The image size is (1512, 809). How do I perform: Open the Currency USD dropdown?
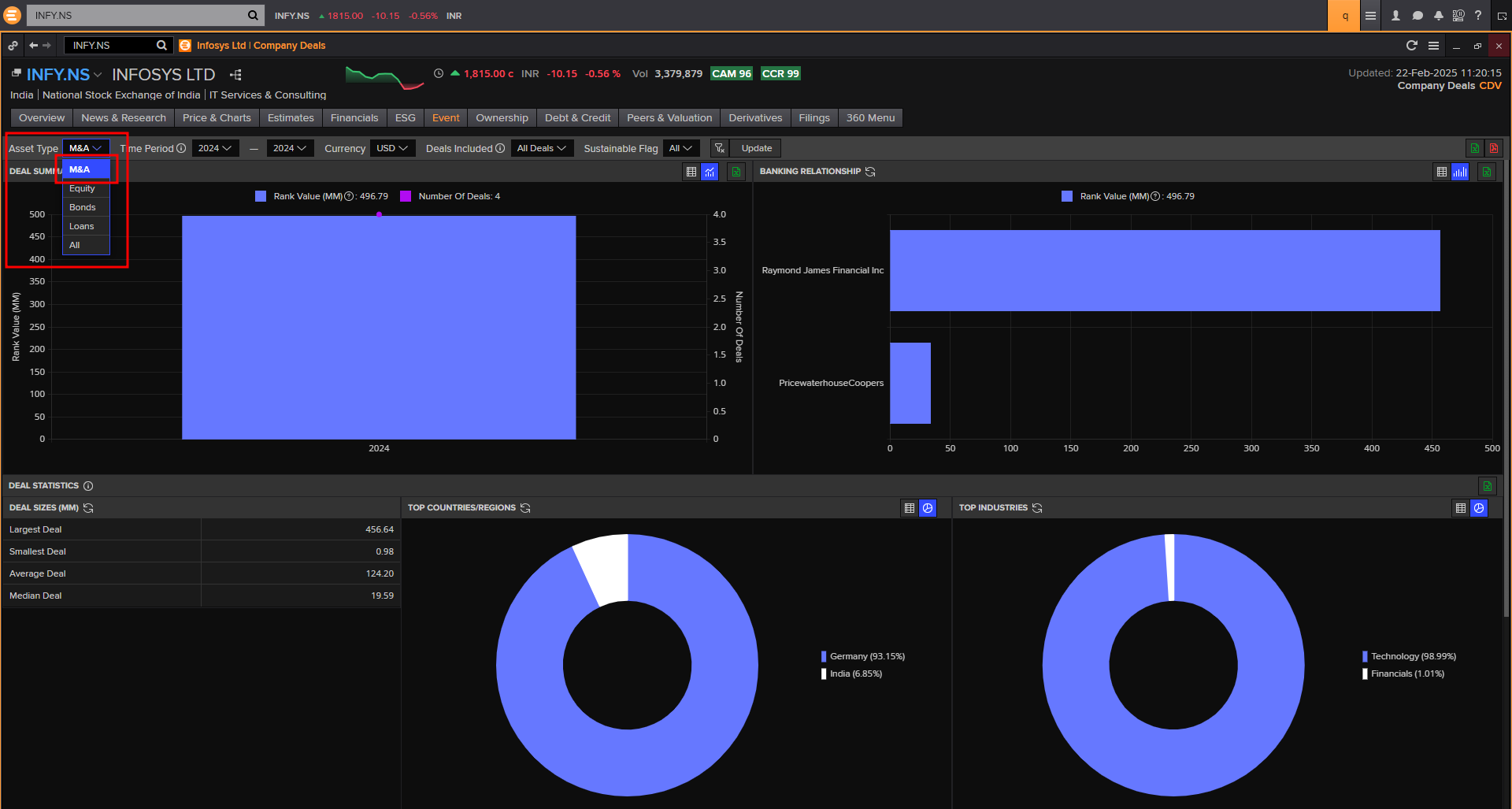391,148
